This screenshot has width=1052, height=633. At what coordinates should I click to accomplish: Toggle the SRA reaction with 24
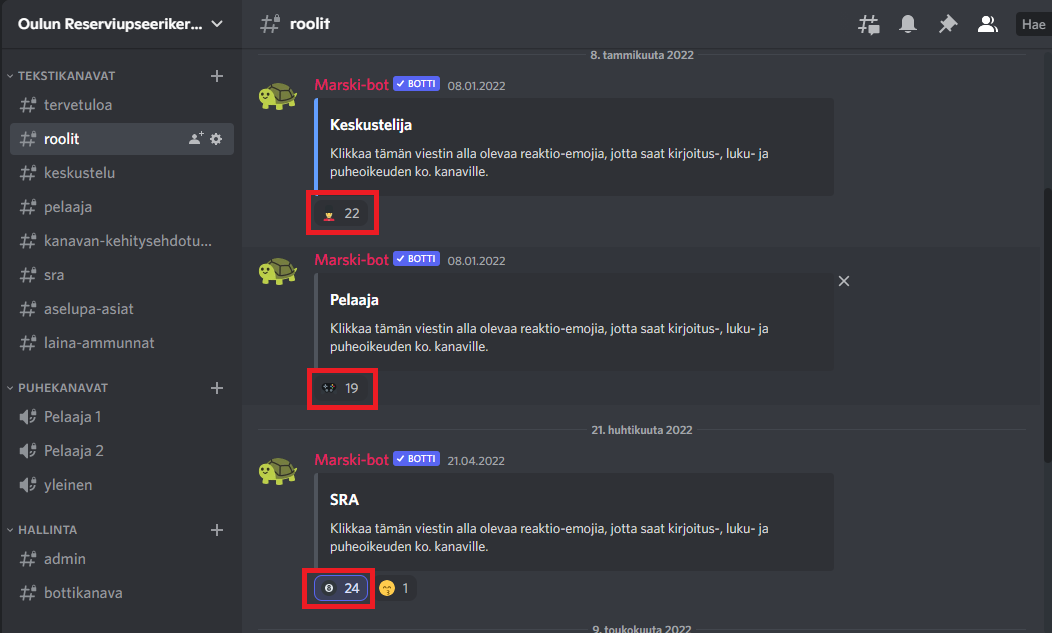coord(341,588)
